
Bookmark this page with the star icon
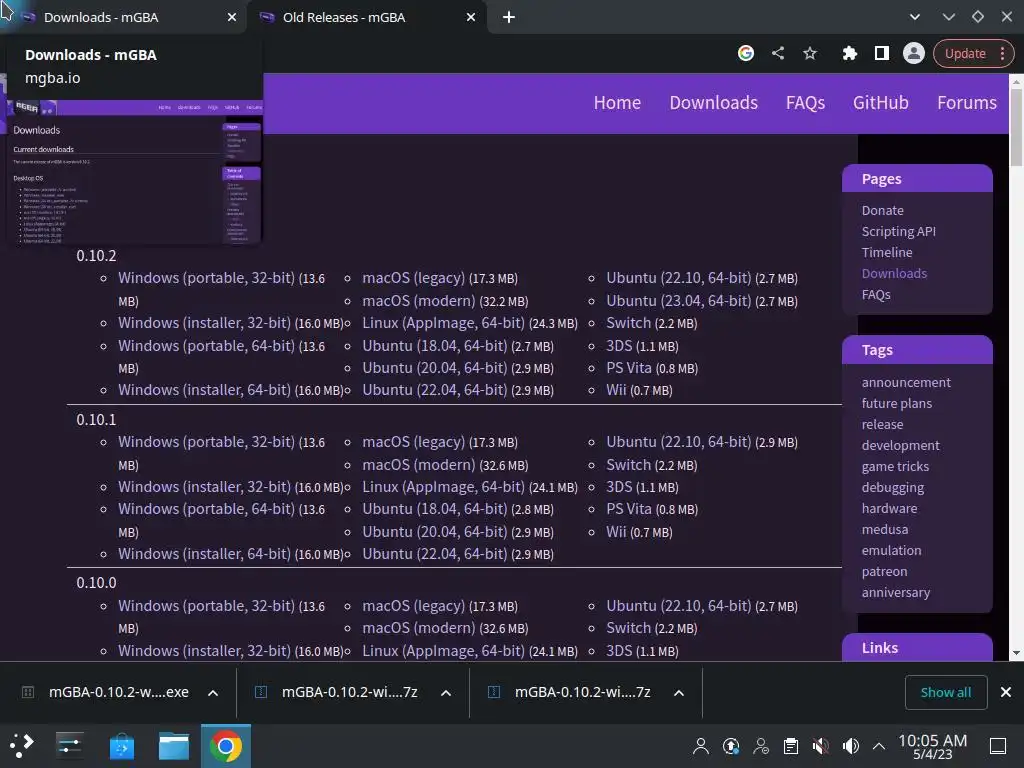tap(810, 53)
